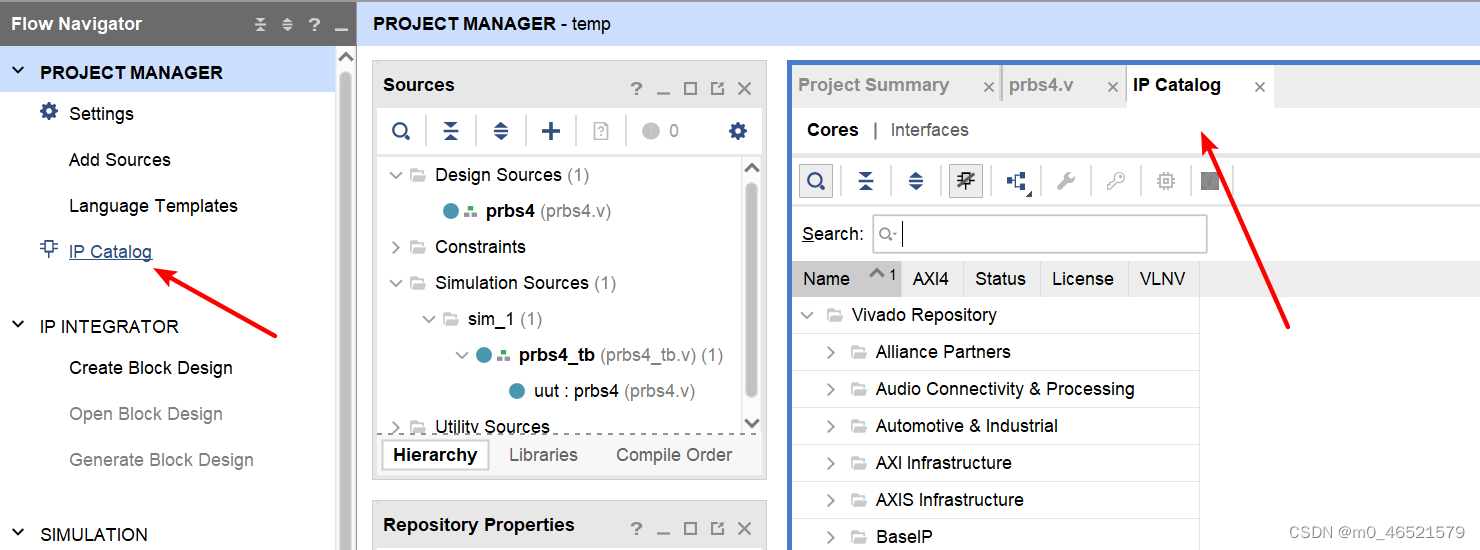The width and height of the screenshot is (1480, 550).
Task: Click the IP Catalog chip icon in Flow Navigator
Action: [x=49, y=249]
